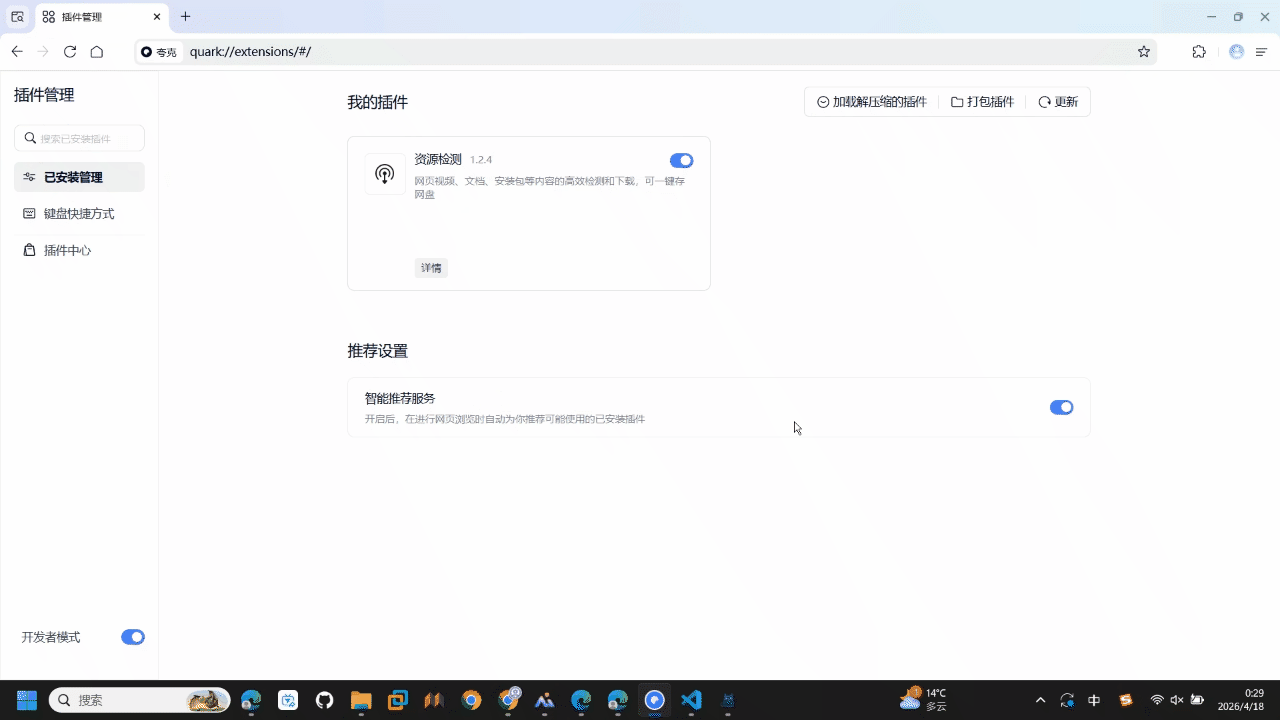Click the user profile avatar icon
This screenshot has width=1280, height=720.
1236,52
